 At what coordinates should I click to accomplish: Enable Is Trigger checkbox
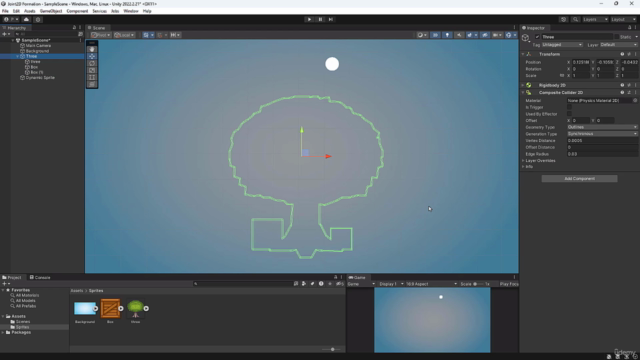click(x=569, y=107)
